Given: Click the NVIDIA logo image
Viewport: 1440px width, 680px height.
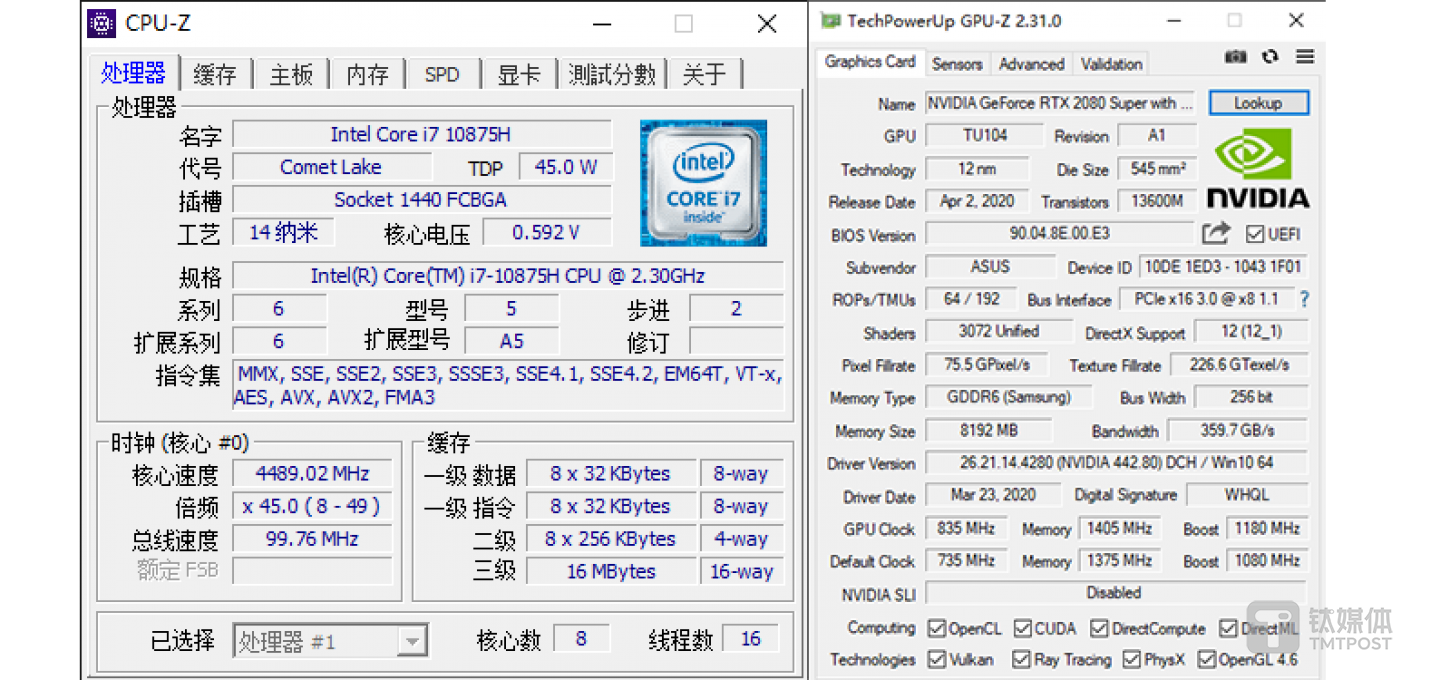Looking at the screenshot, I should [1257, 168].
